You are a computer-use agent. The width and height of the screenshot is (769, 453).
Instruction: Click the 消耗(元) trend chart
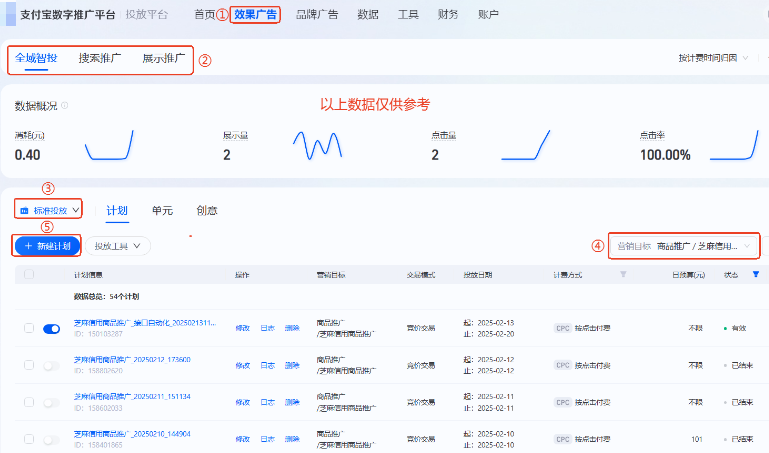(x=109, y=145)
